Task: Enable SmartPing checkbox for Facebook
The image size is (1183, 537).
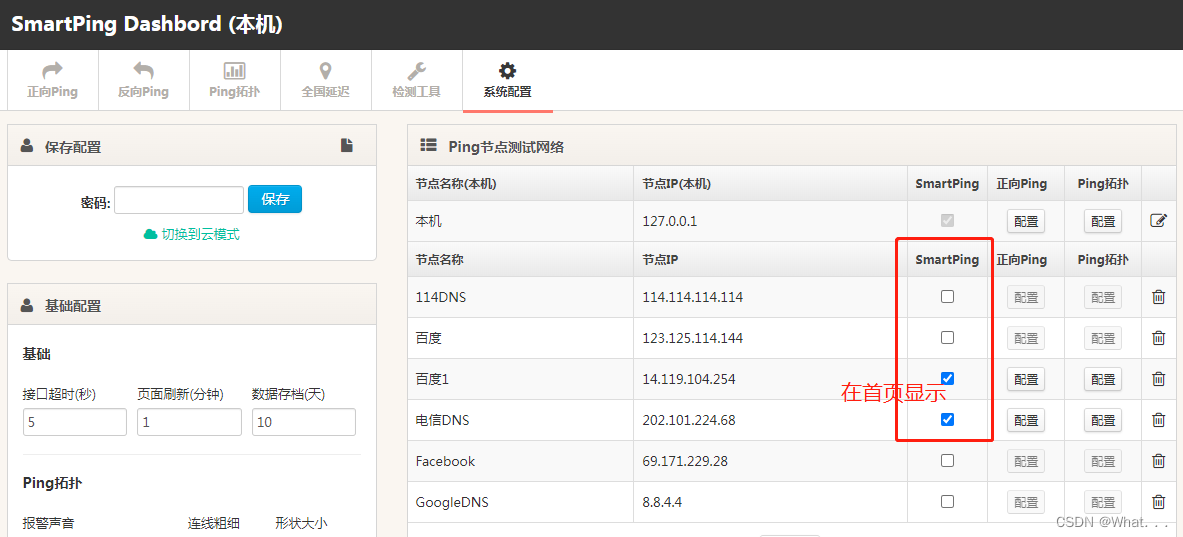Action: click(x=948, y=460)
